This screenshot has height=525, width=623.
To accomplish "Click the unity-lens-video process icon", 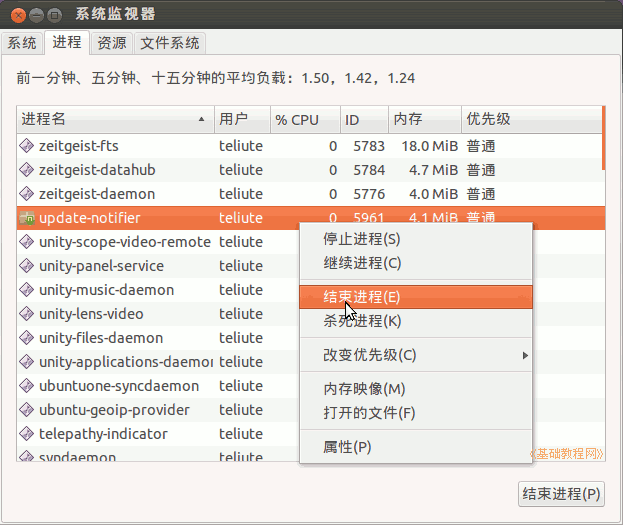I will click(27, 314).
